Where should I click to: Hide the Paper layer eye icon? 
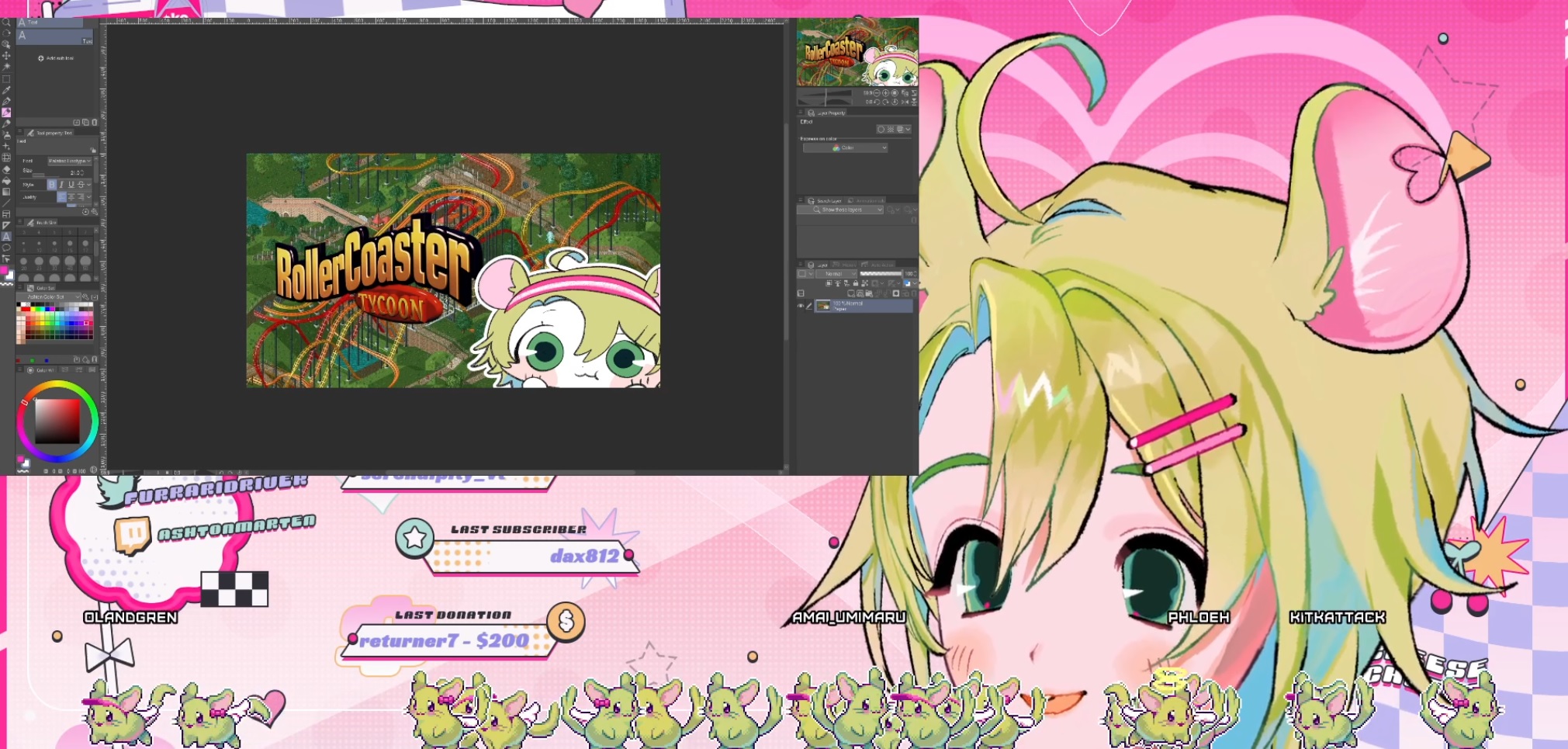[x=801, y=306]
